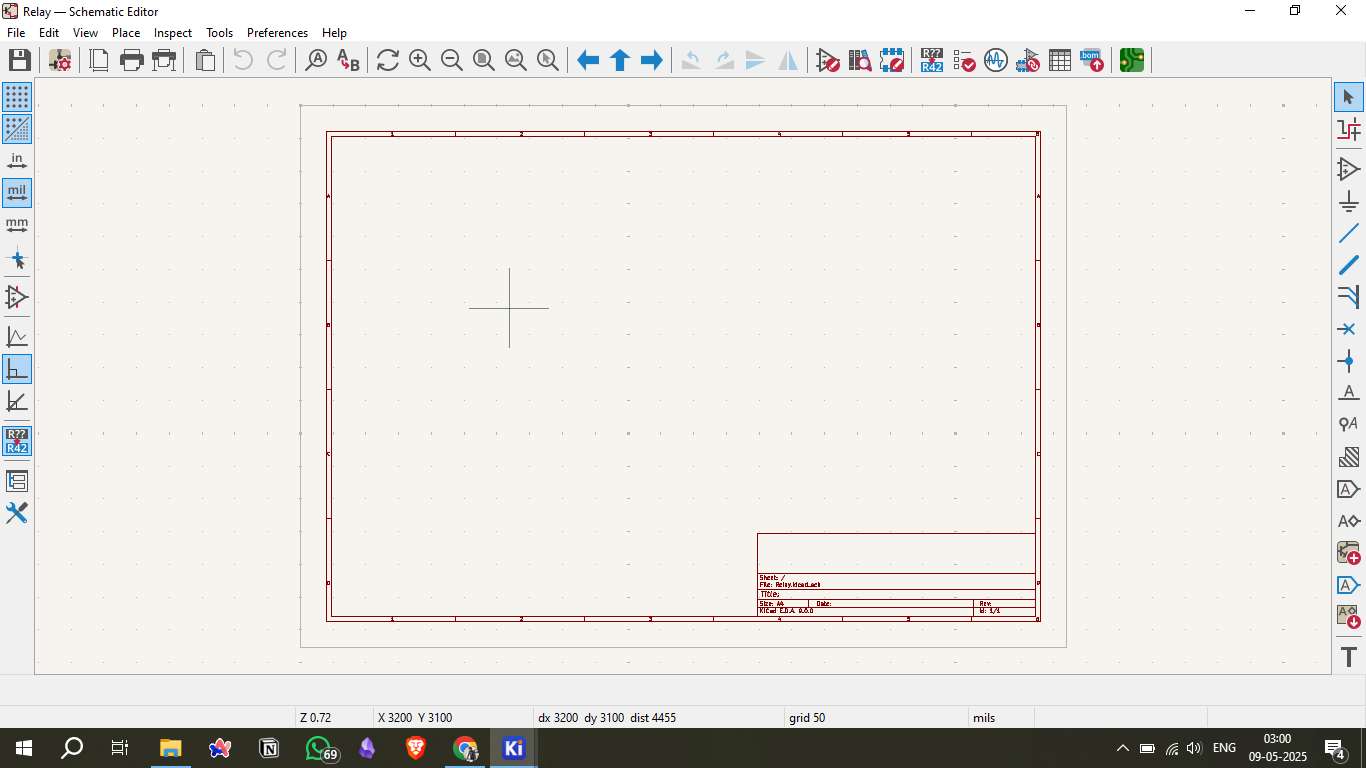Switch units to inches
Screen dimensions: 1366x768
[x=17, y=161]
